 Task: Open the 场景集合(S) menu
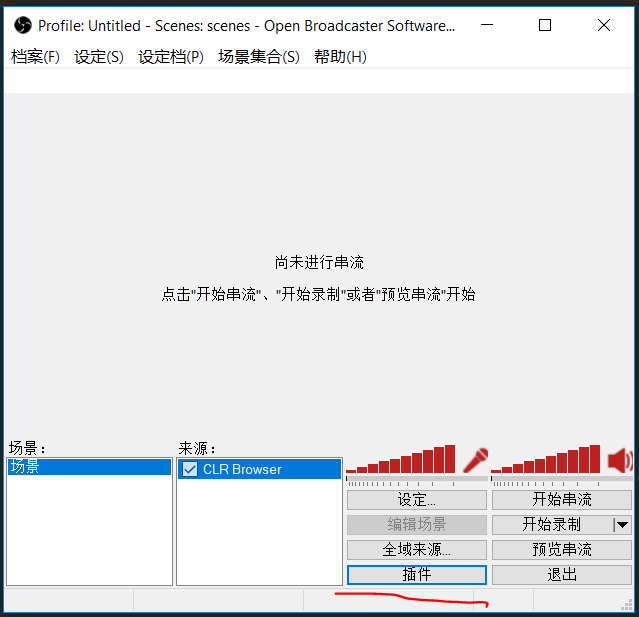[x=259, y=57]
